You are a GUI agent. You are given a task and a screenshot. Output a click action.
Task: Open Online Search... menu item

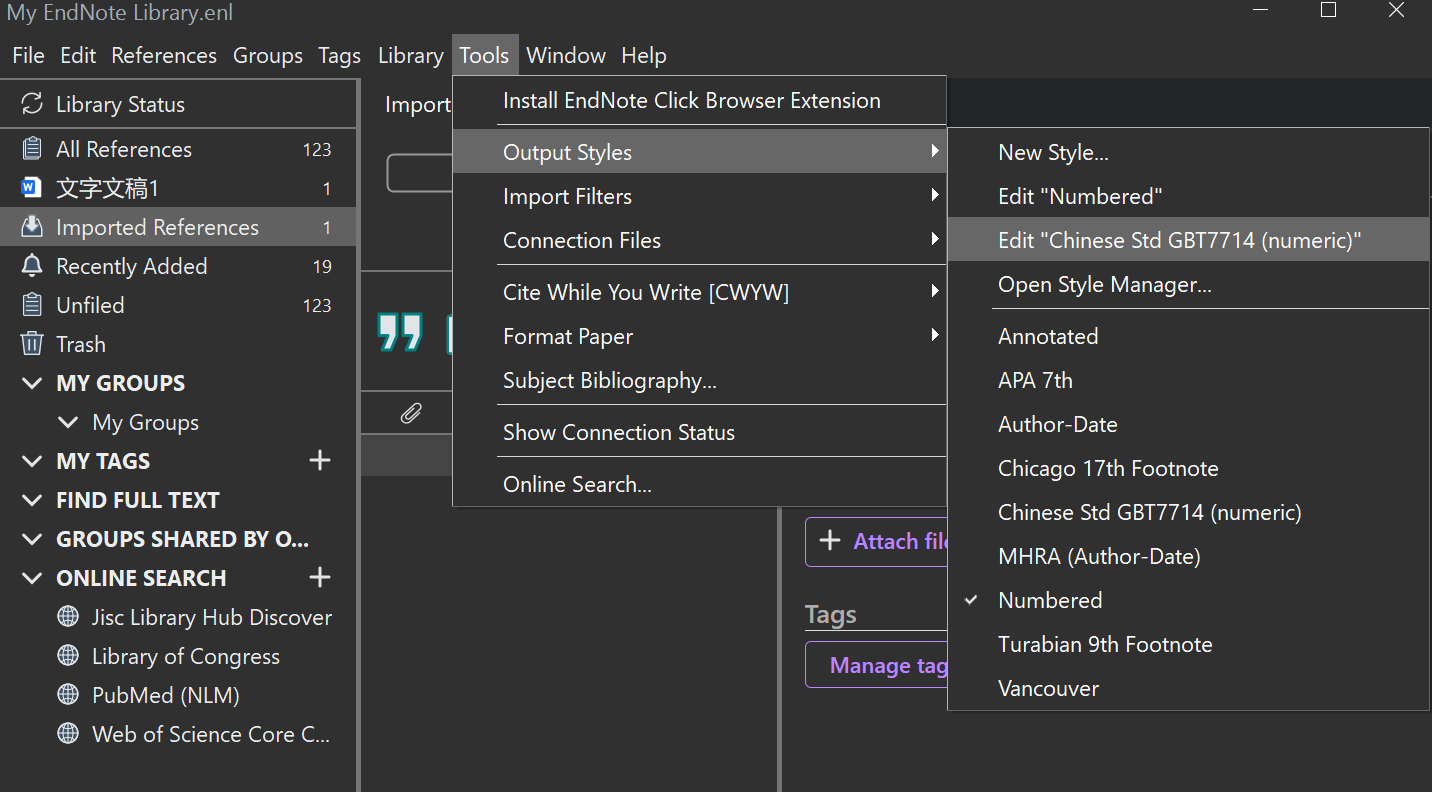pos(699,484)
